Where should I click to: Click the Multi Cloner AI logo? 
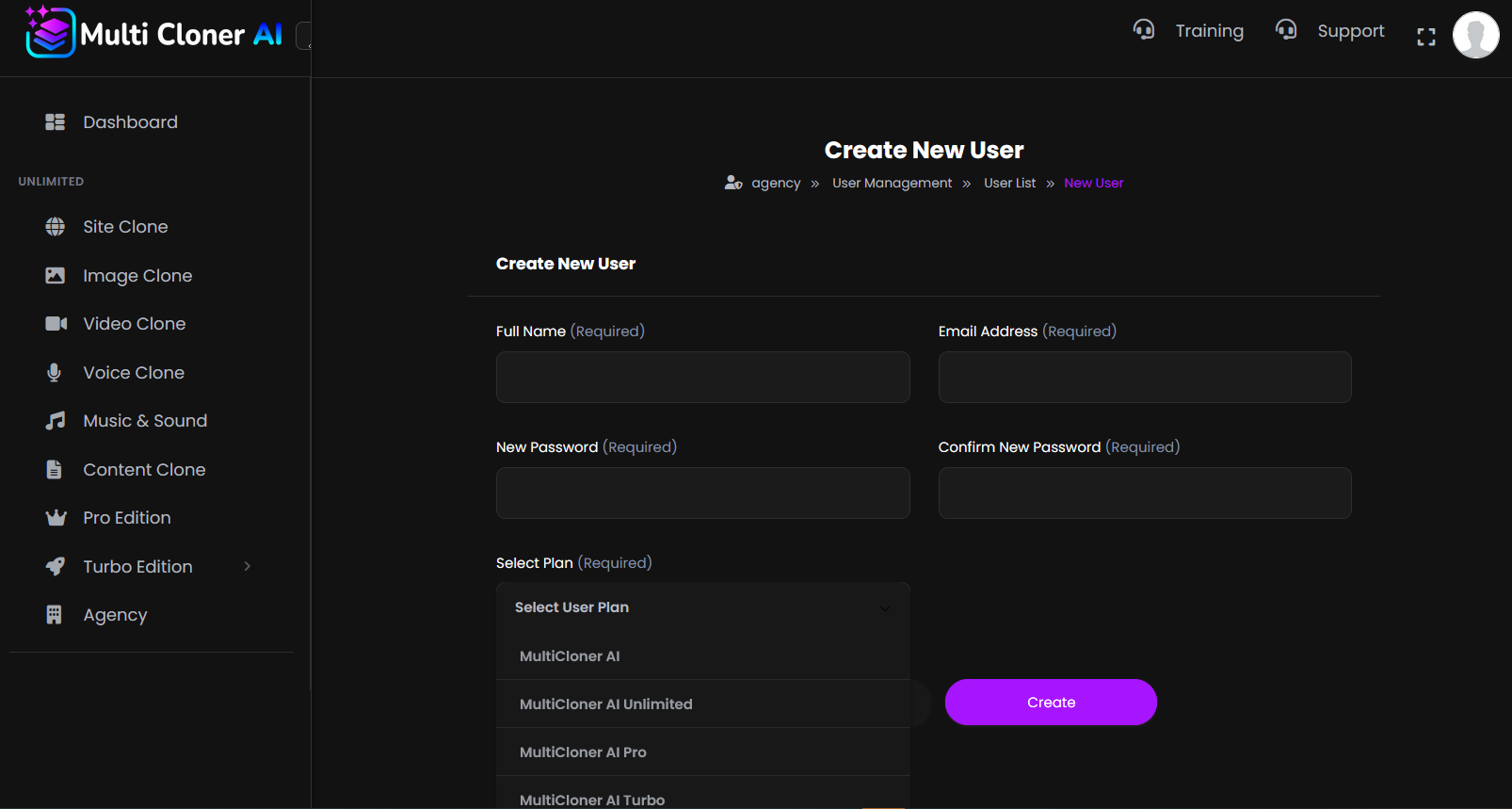tap(154, 34)
